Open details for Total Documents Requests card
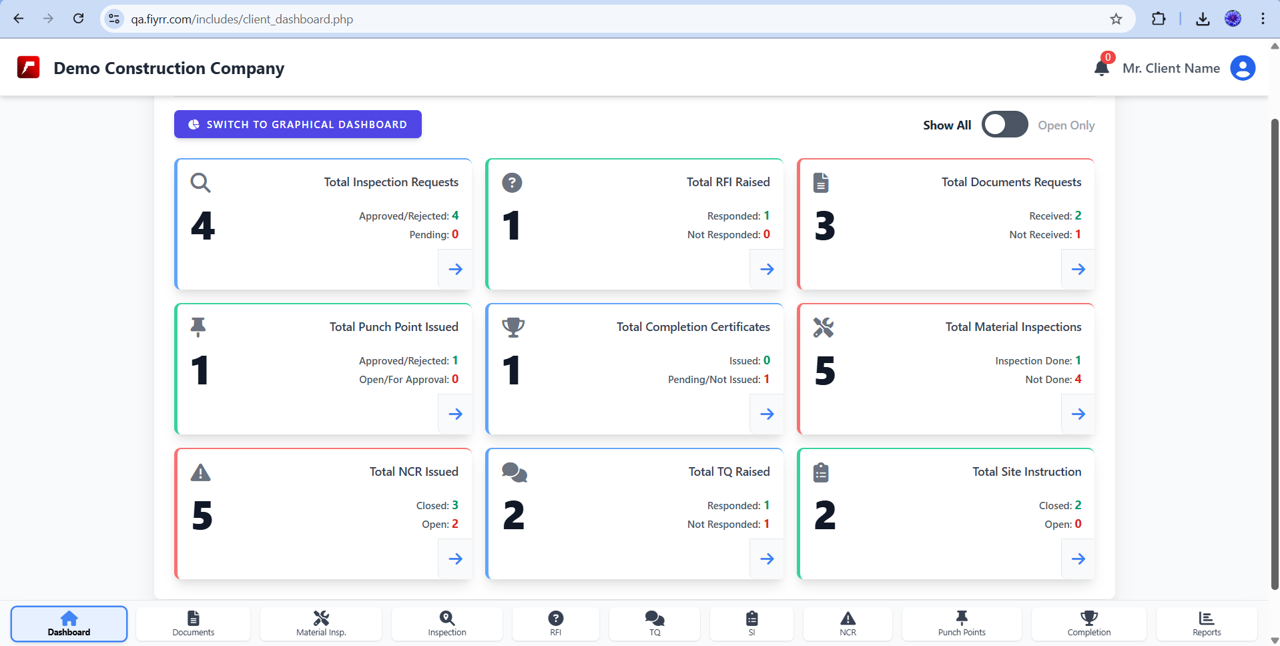 tap(1077, 268)
